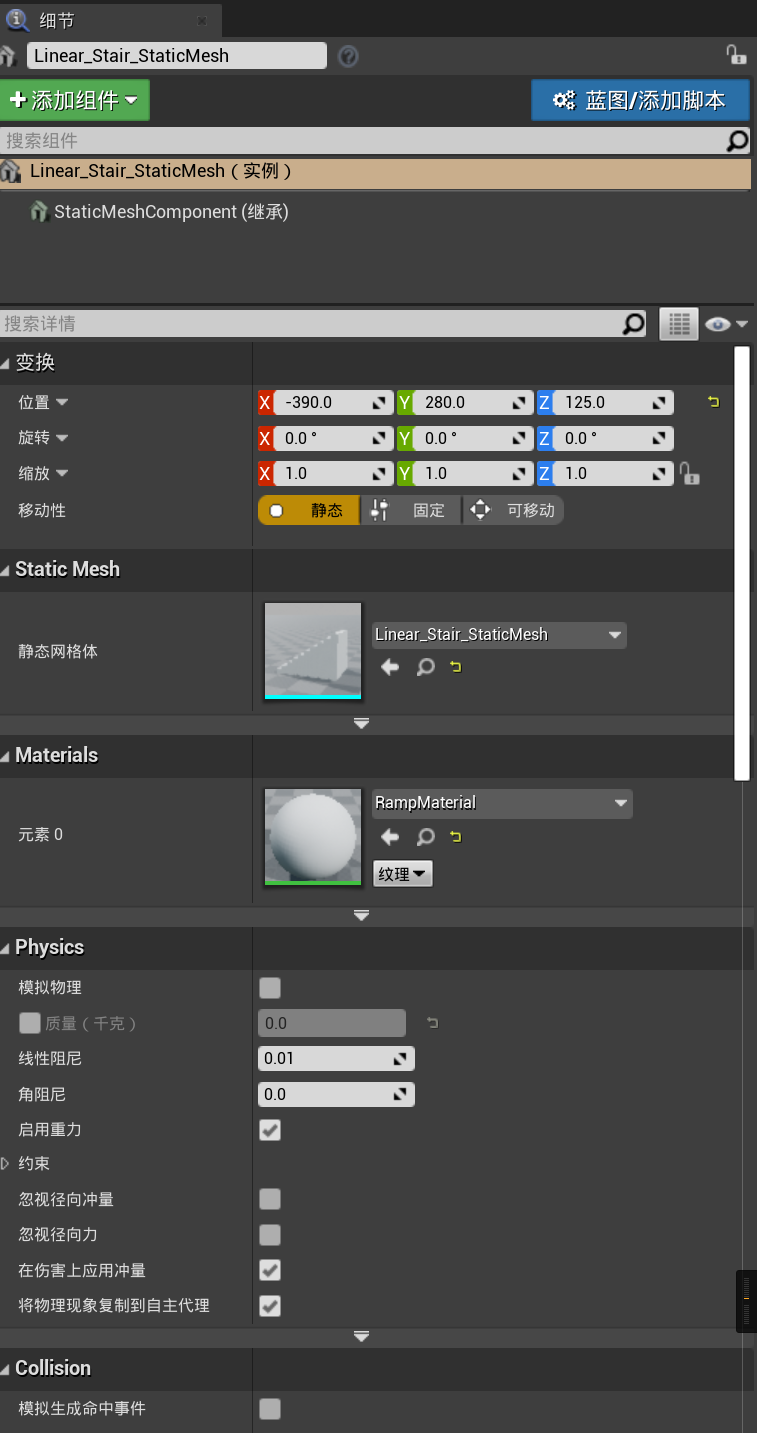Click the details panel vertical scrollbar
The image size is (757, 1433).
tap(741, 563)
